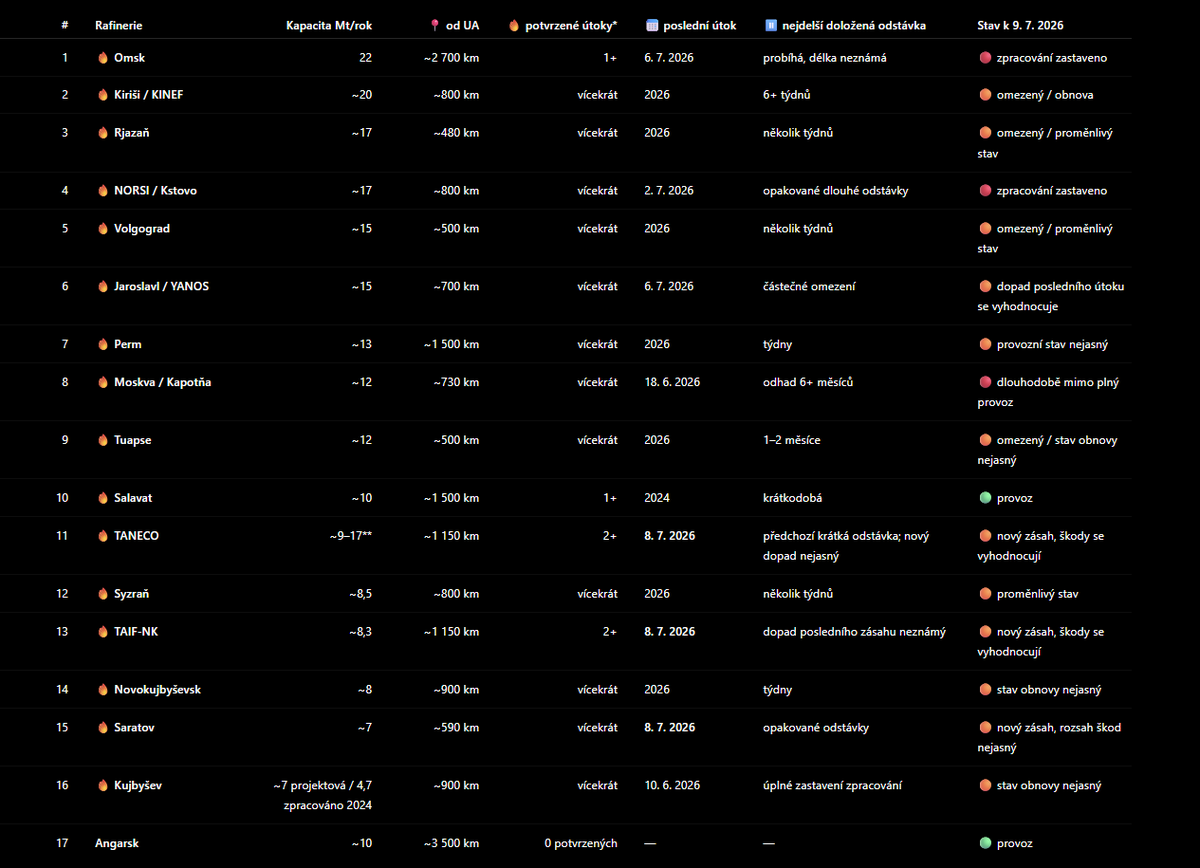Select the Omsk refinery name
This screenshot has width=1200, height=868.
click(129, 58)
